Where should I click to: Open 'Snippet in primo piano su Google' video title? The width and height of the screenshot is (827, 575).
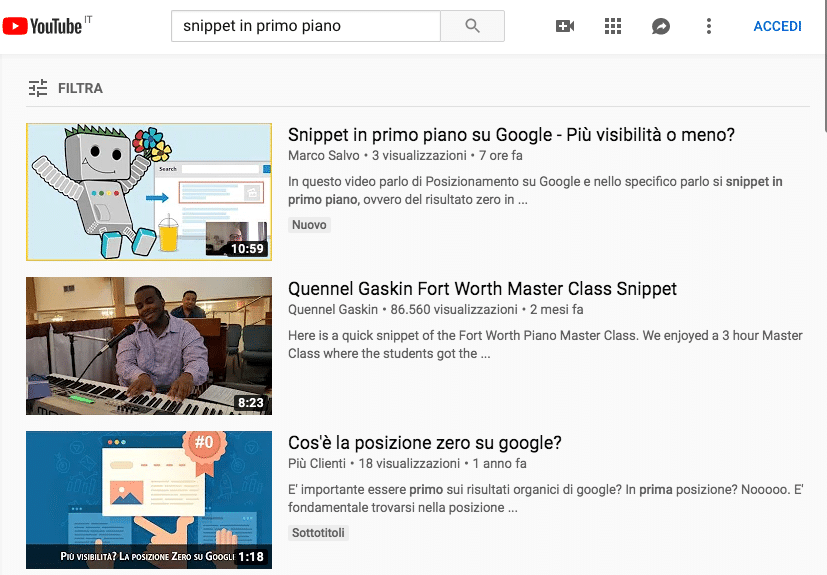click(x=511, y=135)
